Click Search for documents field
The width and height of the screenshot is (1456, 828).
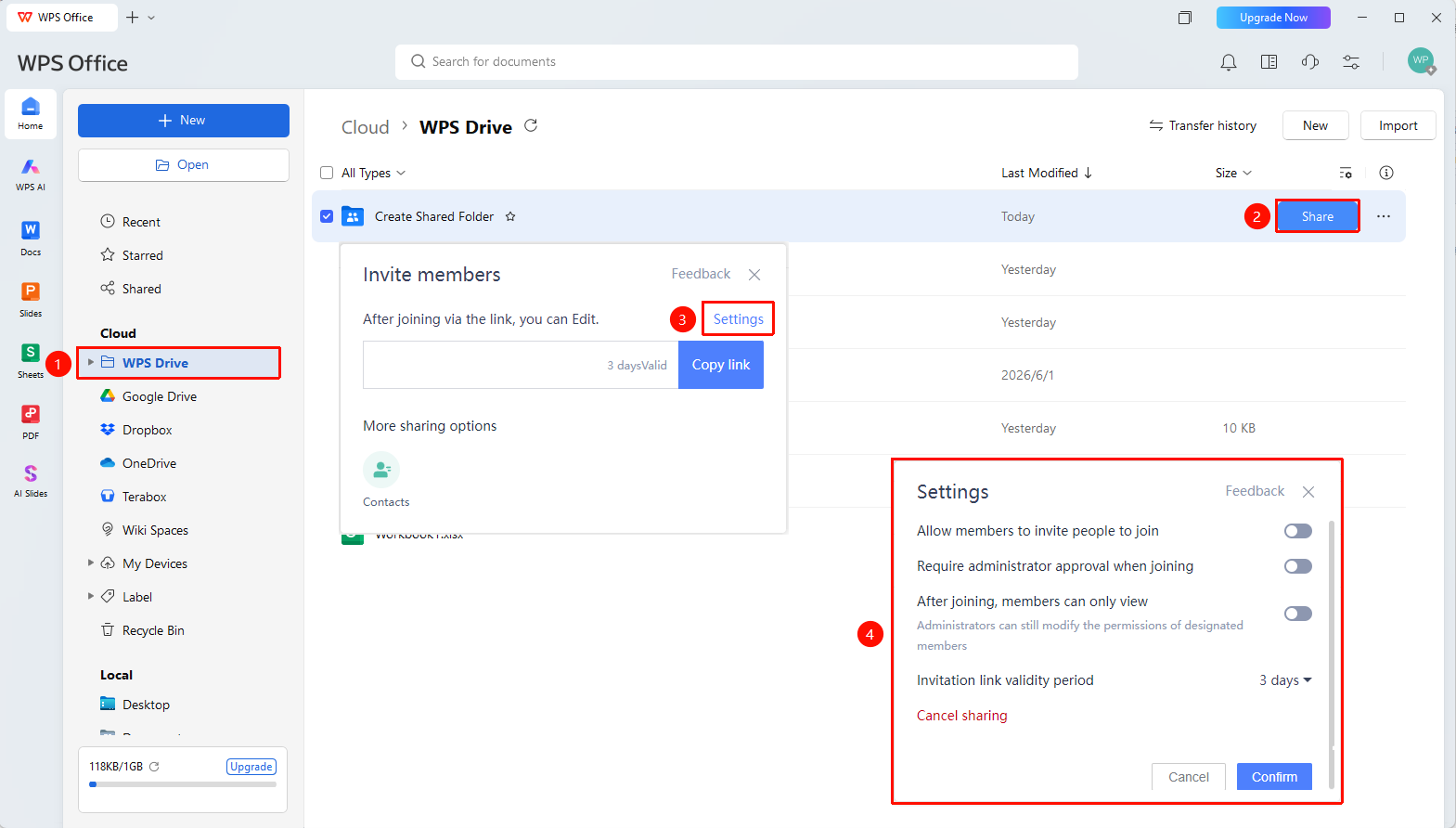[x=737, y=62]
